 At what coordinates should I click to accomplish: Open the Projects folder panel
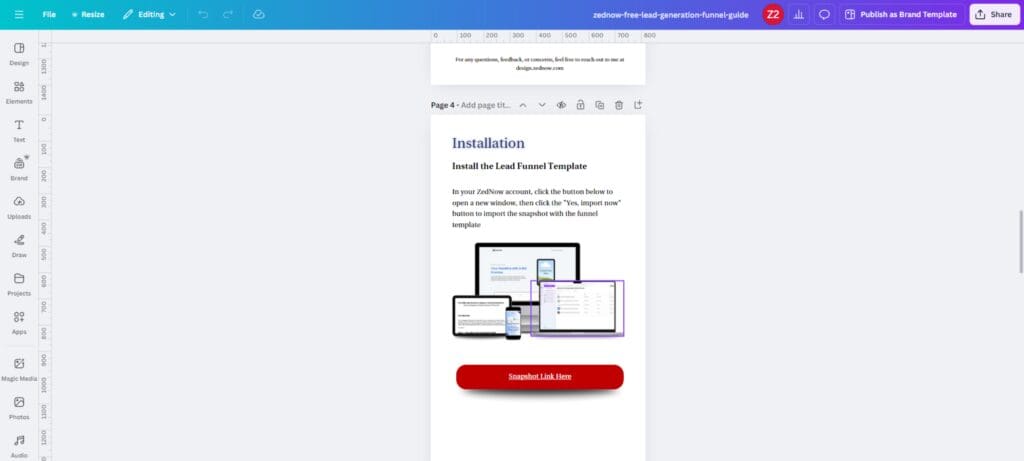point(19,285)
